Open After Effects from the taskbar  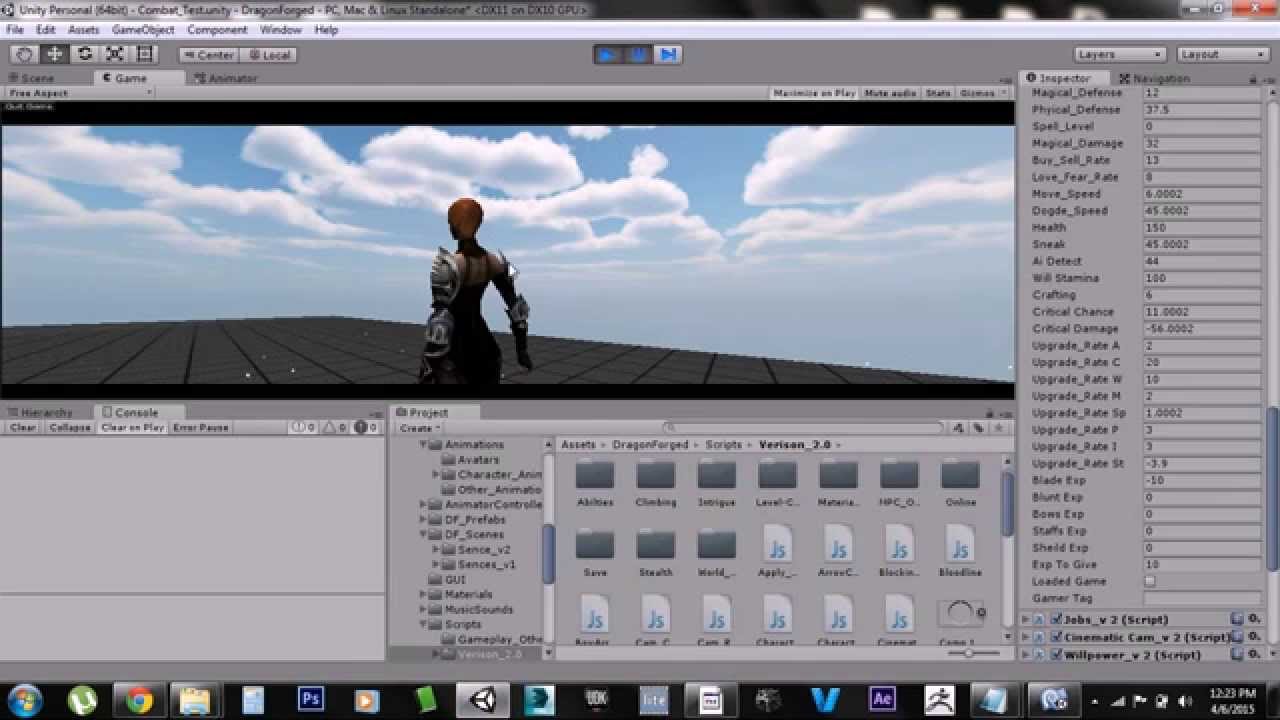(882, 700)
